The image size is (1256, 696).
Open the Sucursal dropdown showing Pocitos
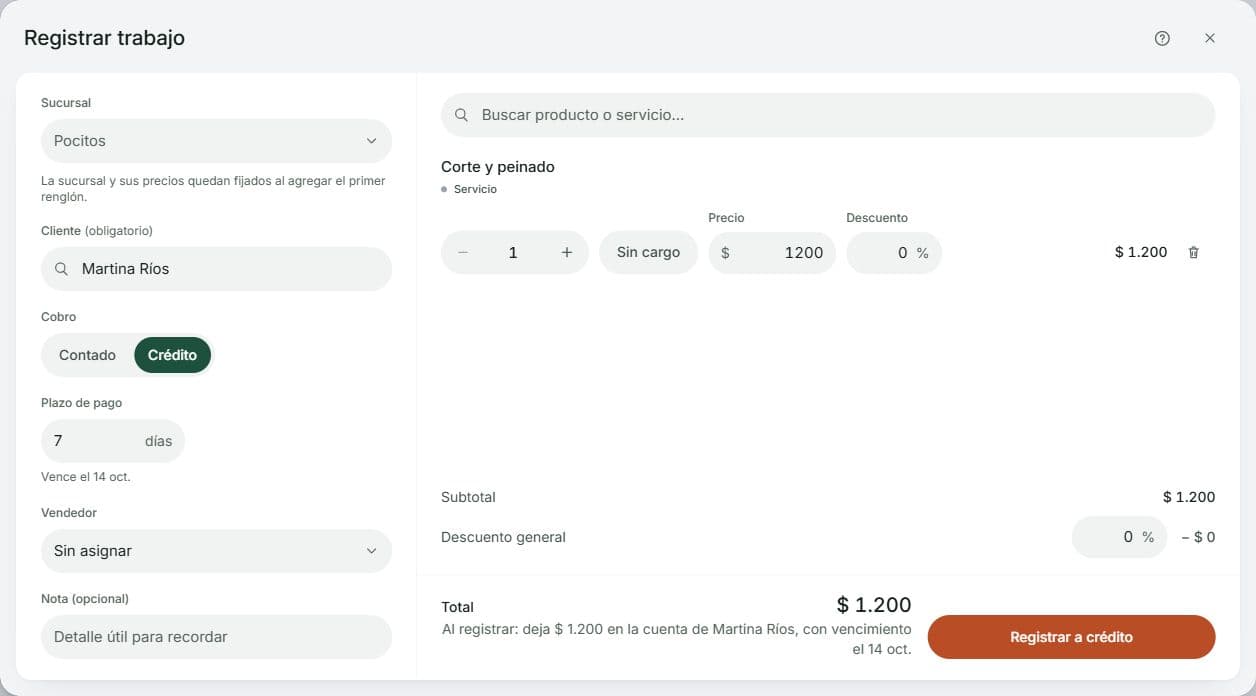click(x=216, y=141)
